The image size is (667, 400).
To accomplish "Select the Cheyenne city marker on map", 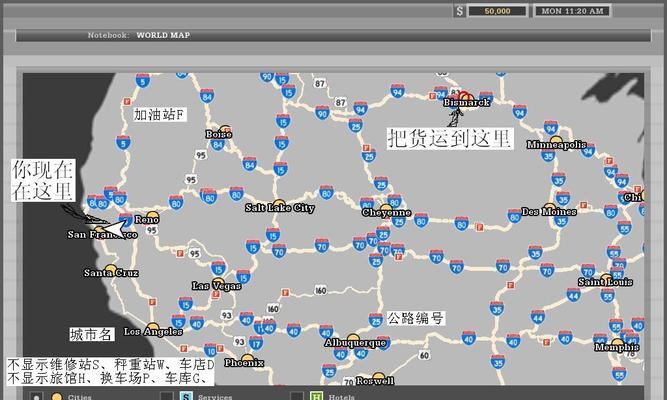I will tap(386, 210).
